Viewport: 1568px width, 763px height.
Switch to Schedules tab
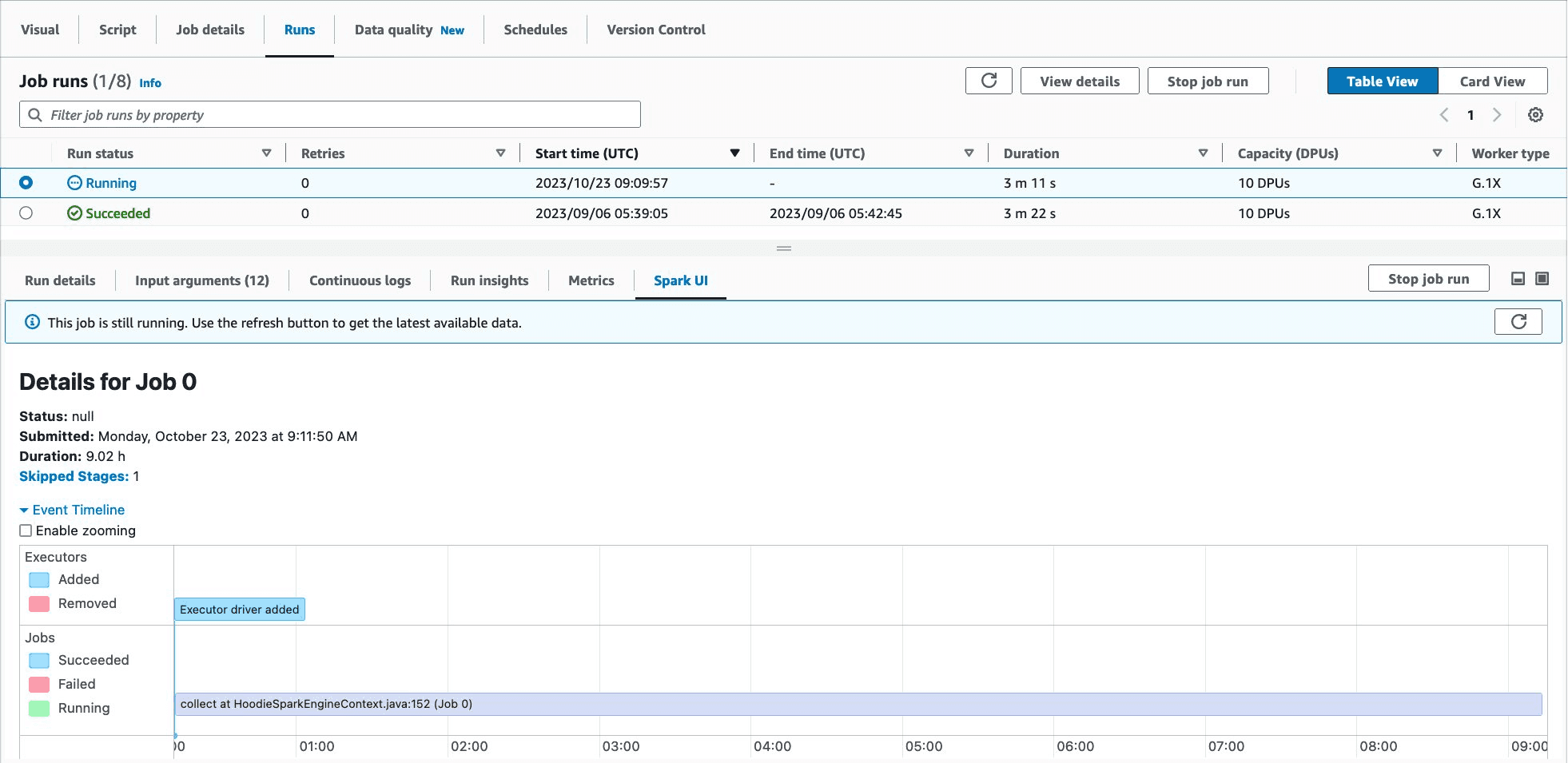click(535, 30)
